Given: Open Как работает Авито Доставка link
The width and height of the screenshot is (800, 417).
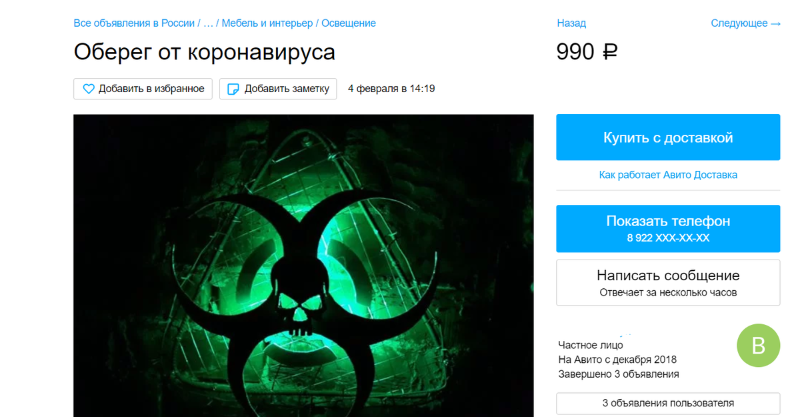Looking at the screenshot, I should pyautogui.click(x=668, y=175).
